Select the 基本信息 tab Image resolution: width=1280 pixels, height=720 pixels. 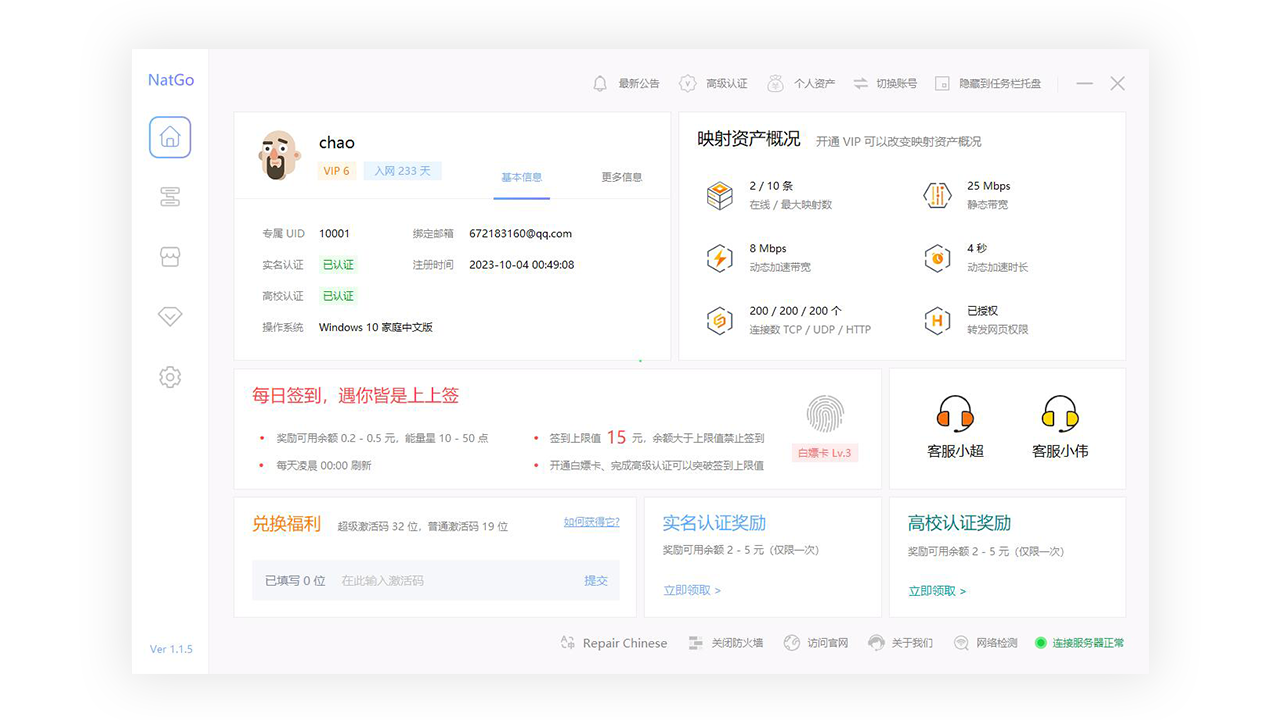521,177
